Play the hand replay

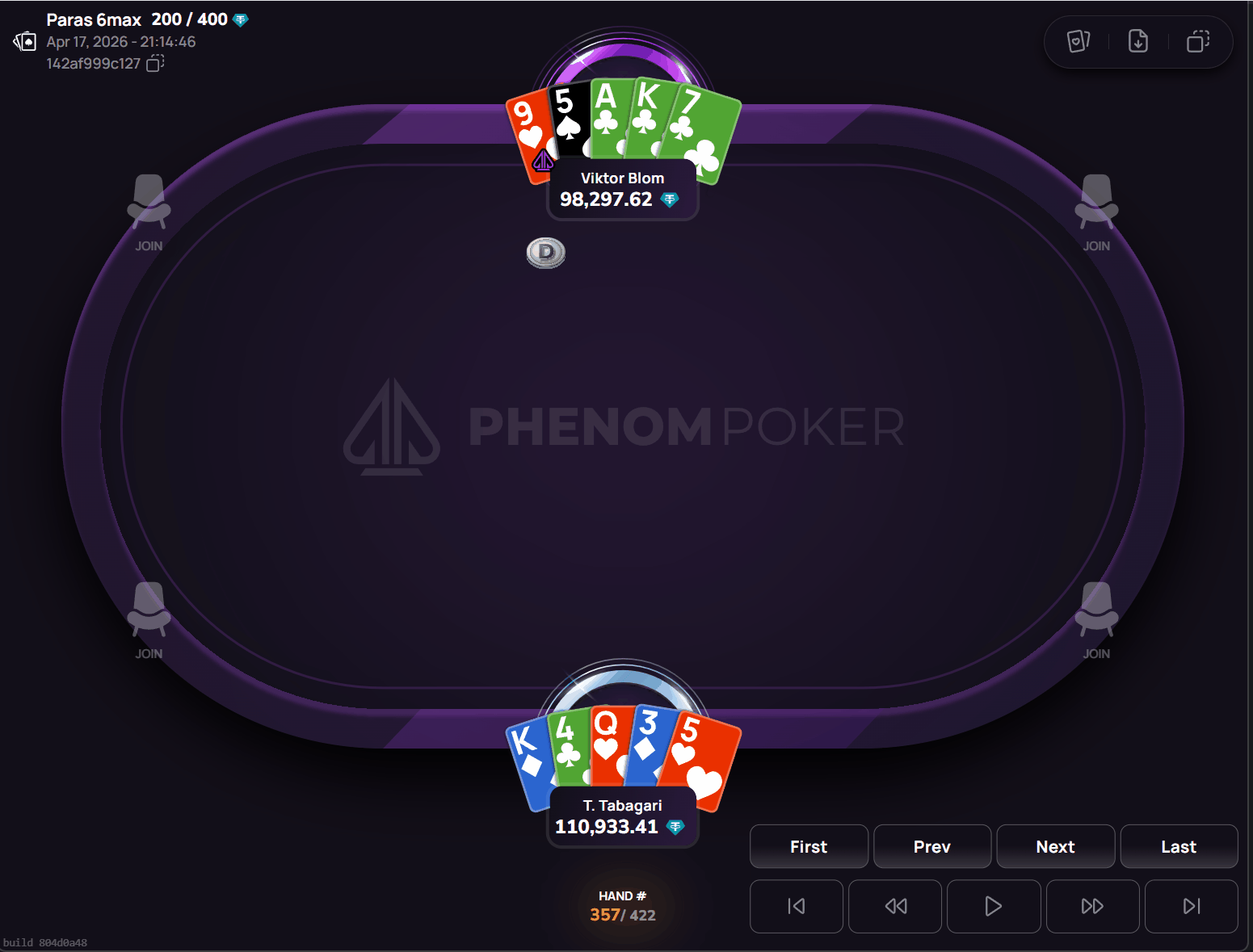pyautogui.click(x=994, y=906)
